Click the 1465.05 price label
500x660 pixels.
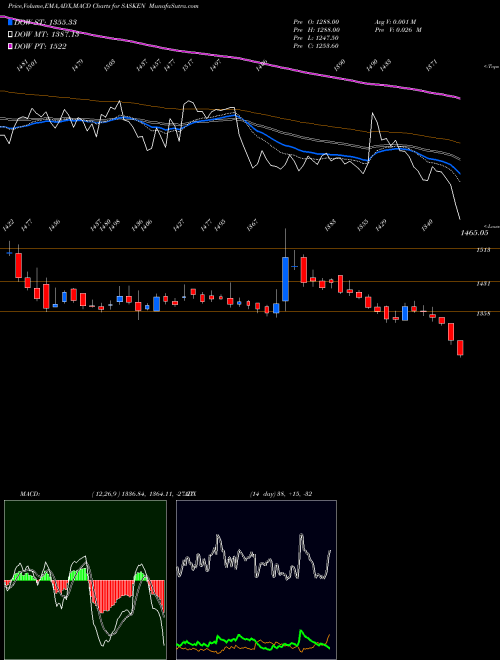474,232
